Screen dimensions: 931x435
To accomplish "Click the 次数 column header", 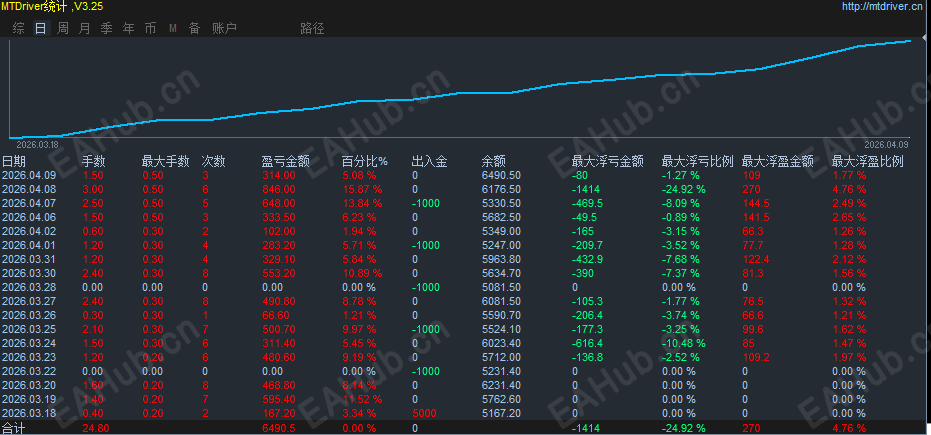I will pyautogui.click(x=213, y=161).
